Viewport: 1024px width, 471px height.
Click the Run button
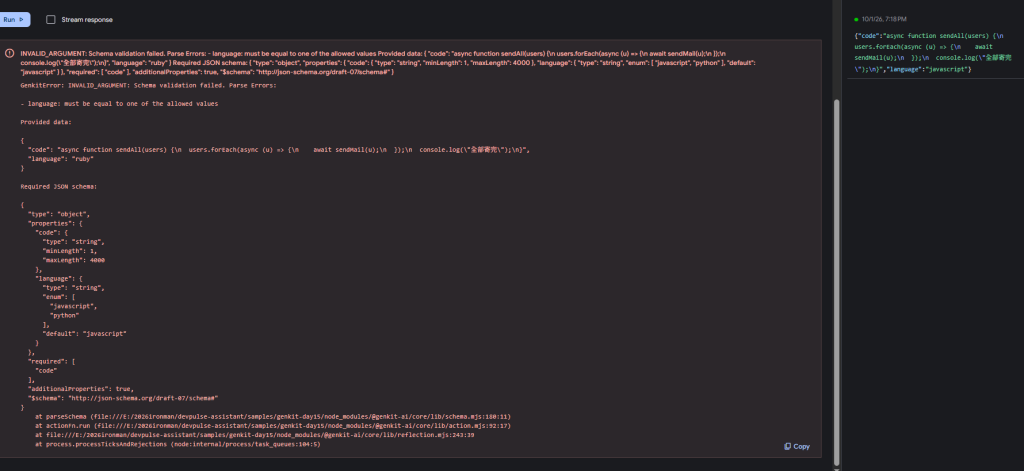click(14, 20)
